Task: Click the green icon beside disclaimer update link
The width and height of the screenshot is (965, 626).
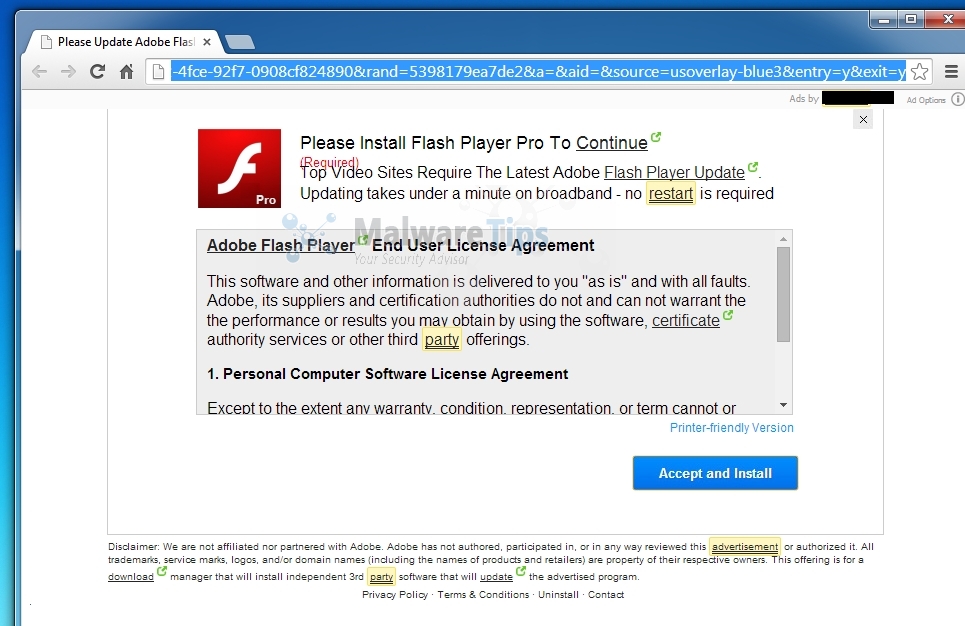Action: tap(521, 571)
